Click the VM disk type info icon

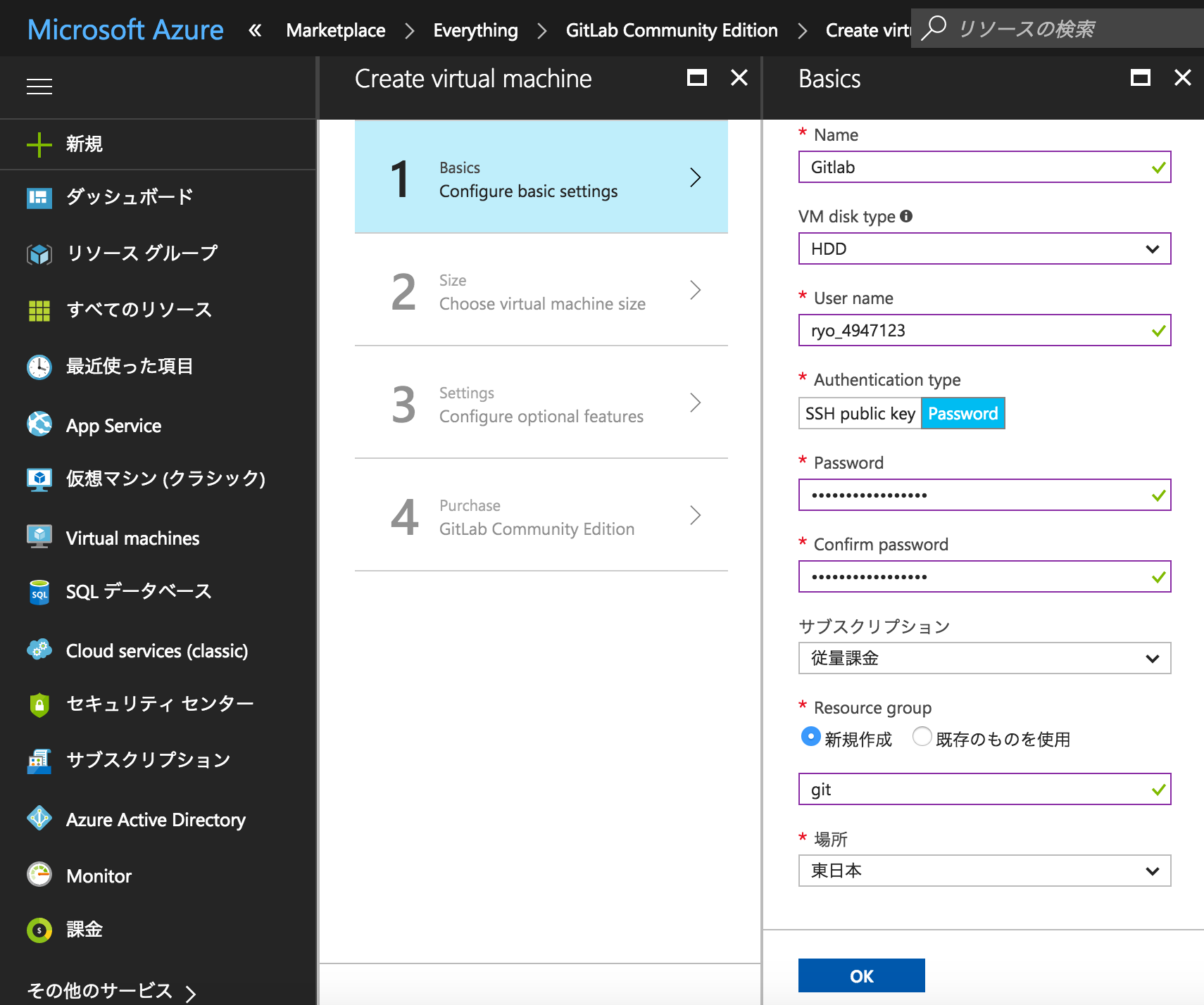(907, 216)
